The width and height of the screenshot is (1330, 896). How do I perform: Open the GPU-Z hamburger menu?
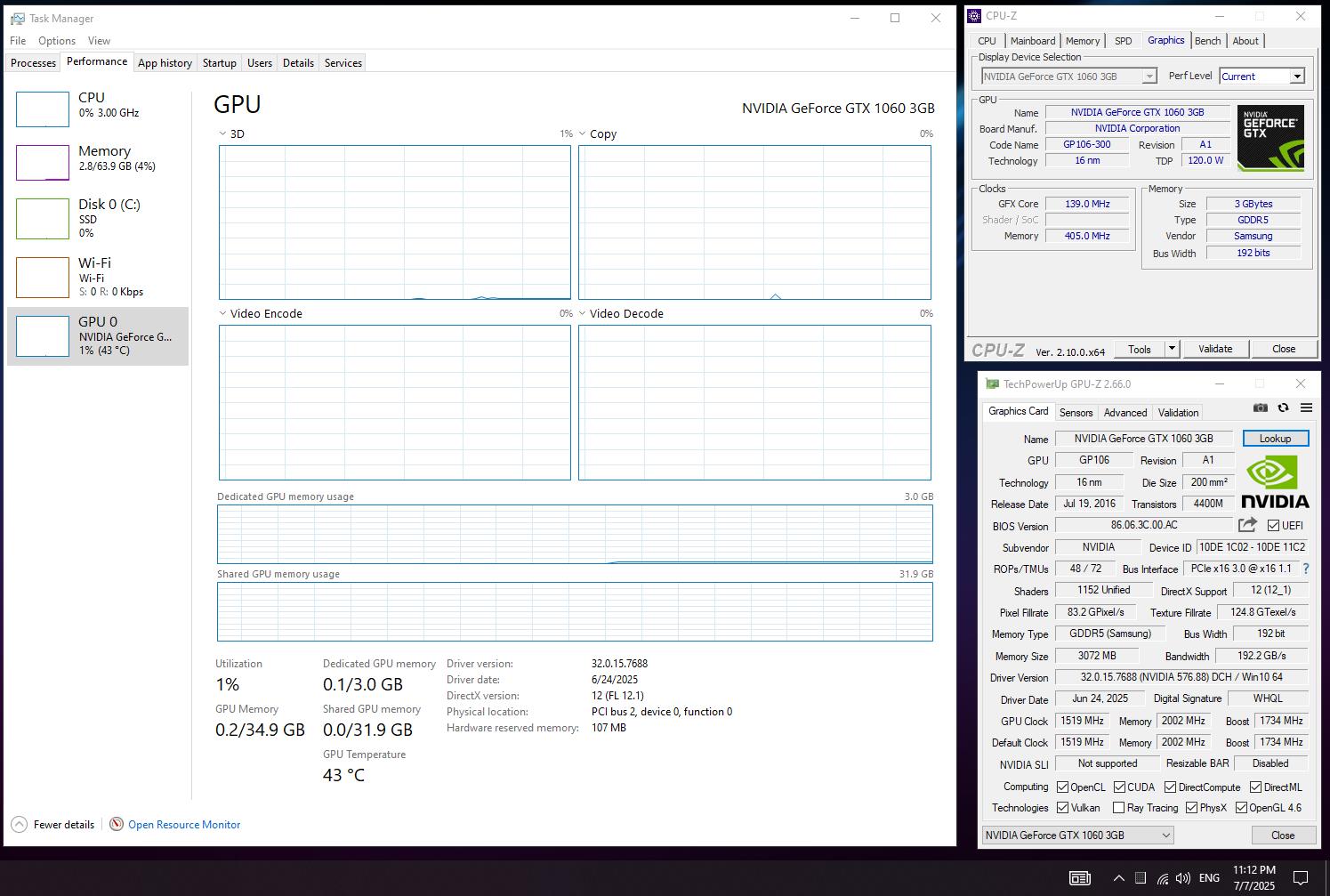pos(1306,408)
